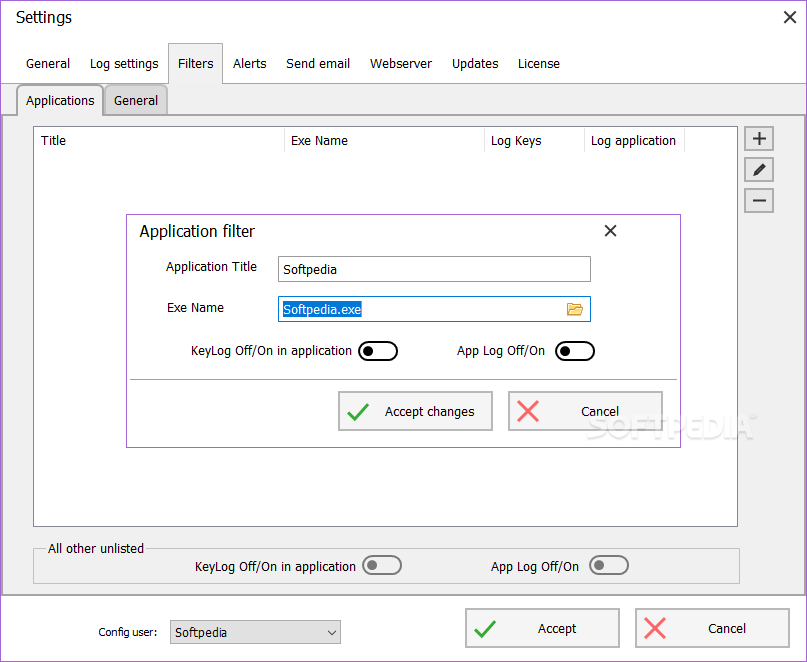View the License tab
The height and width of the screenshot is (662, 807).
(539, 63)
